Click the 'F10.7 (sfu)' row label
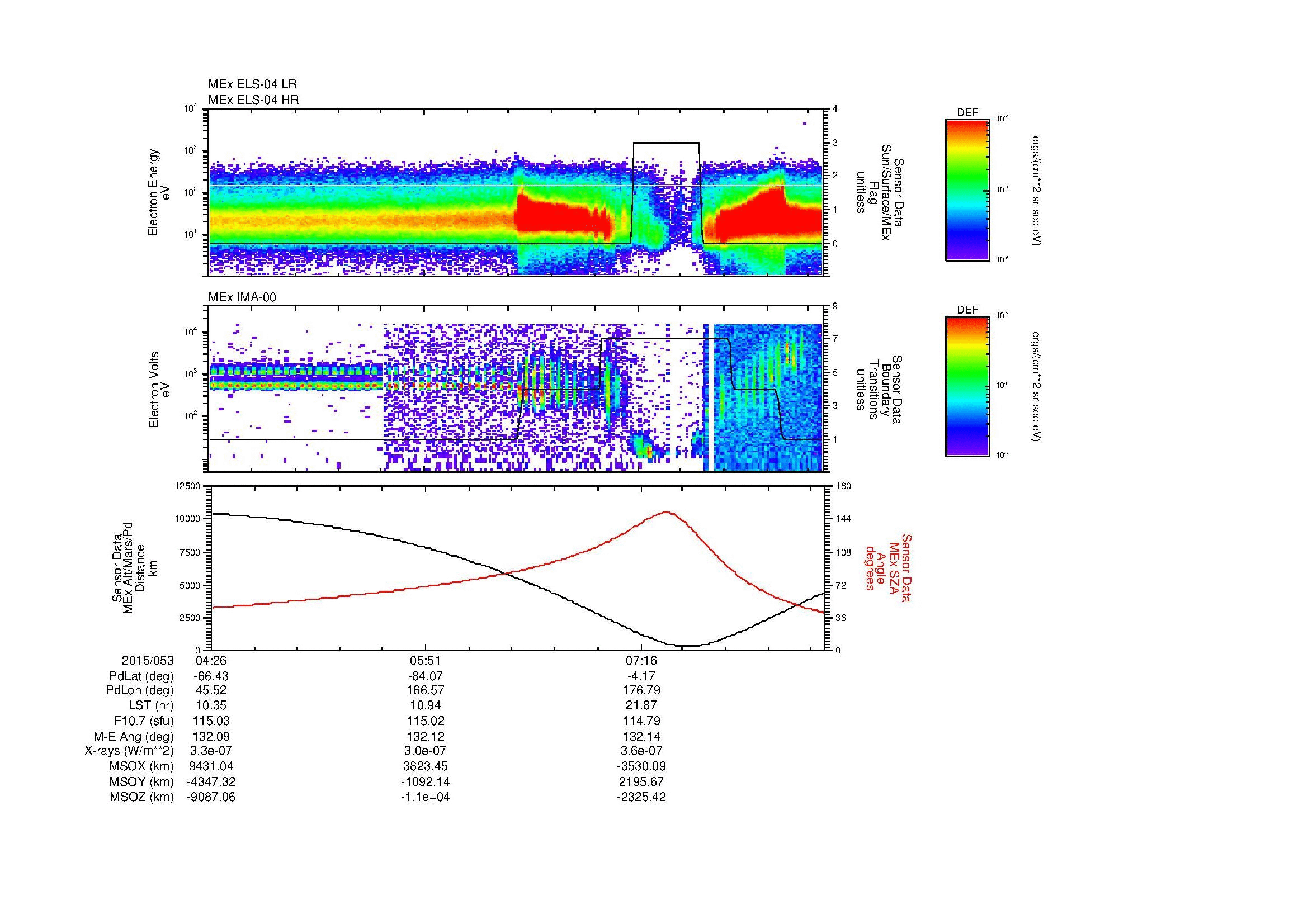Screen dimensions: 1308x924 pyautogui.click(x=144, y=721)
